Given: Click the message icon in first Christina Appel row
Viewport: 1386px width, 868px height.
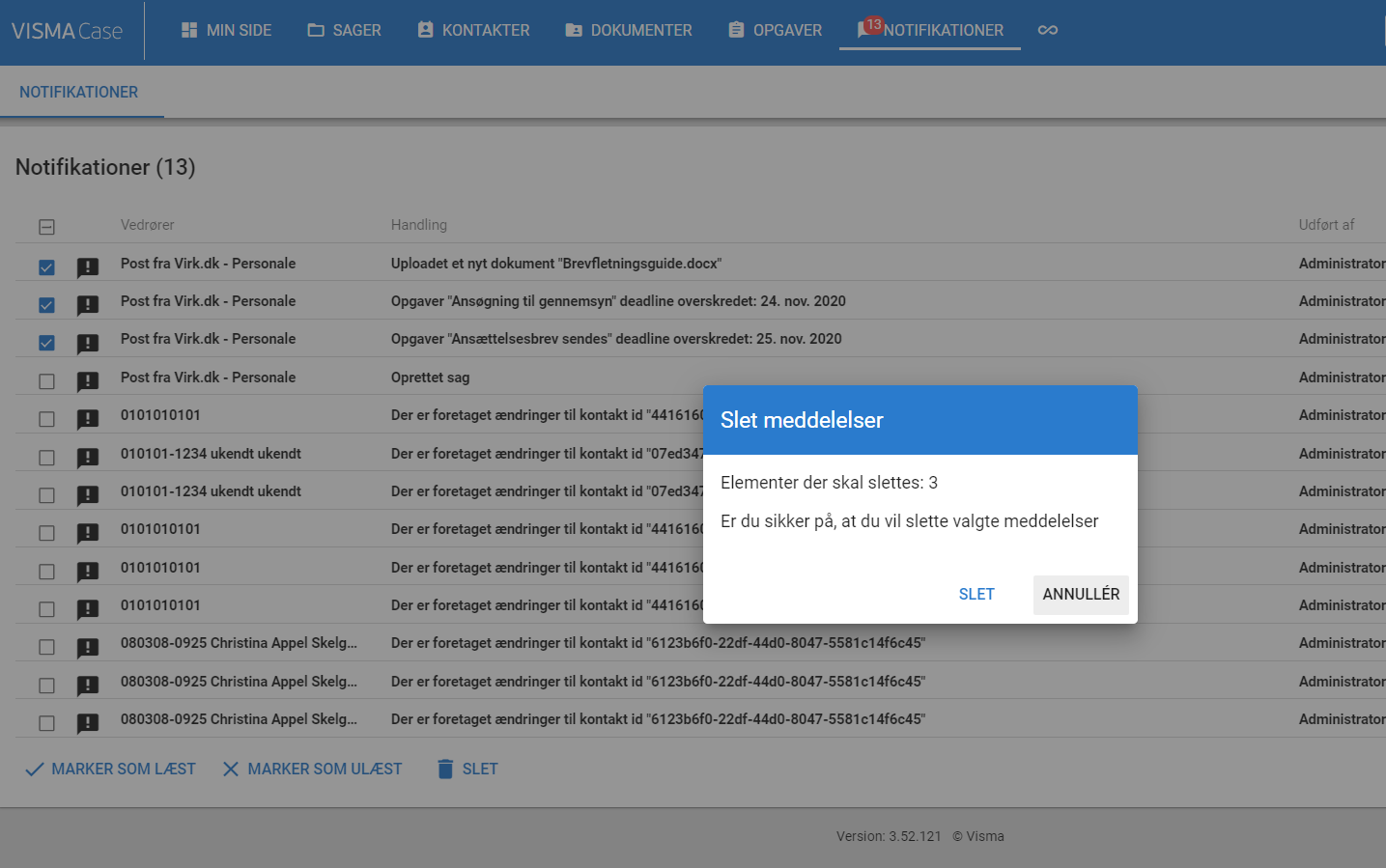Looking at the screenshot, I should tap(88, 648).
